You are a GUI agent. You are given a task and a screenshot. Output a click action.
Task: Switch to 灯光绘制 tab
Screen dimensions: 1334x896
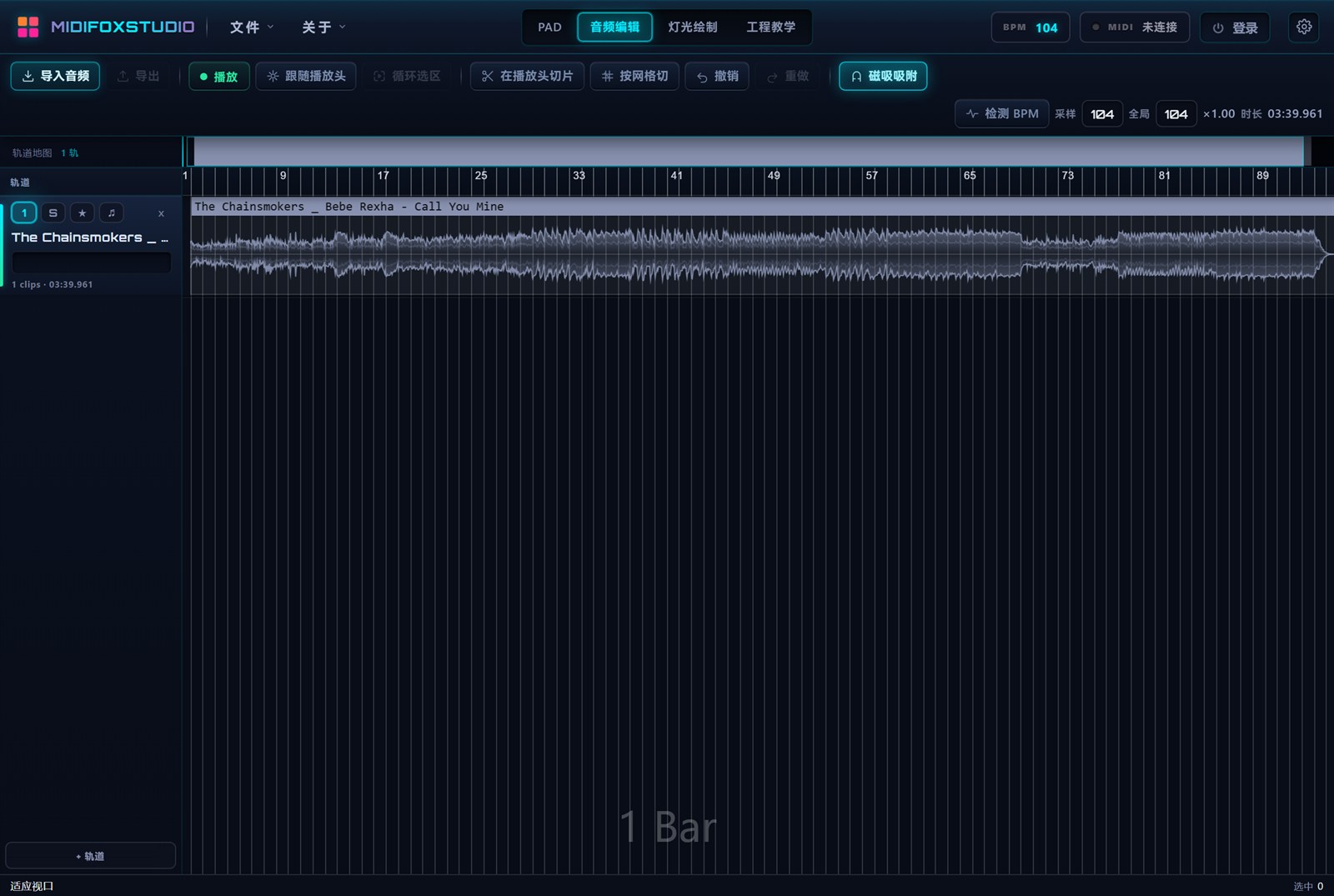click(692, 27)
